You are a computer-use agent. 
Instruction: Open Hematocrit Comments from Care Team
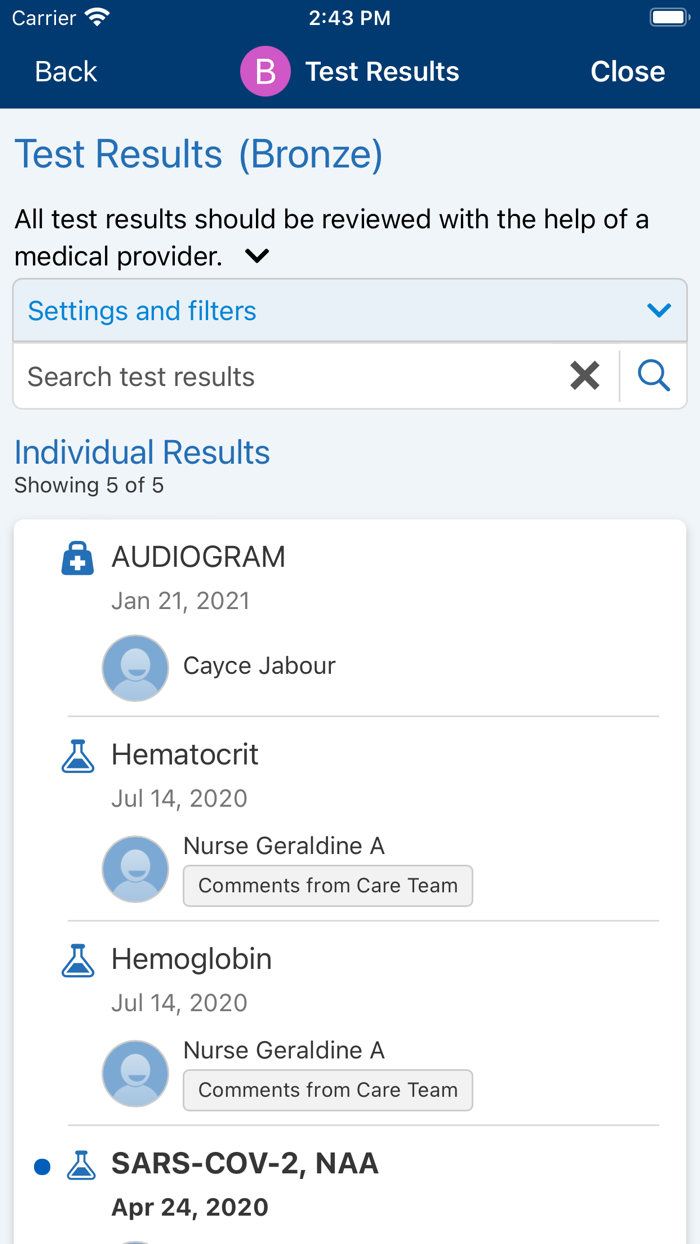[328, 886]
